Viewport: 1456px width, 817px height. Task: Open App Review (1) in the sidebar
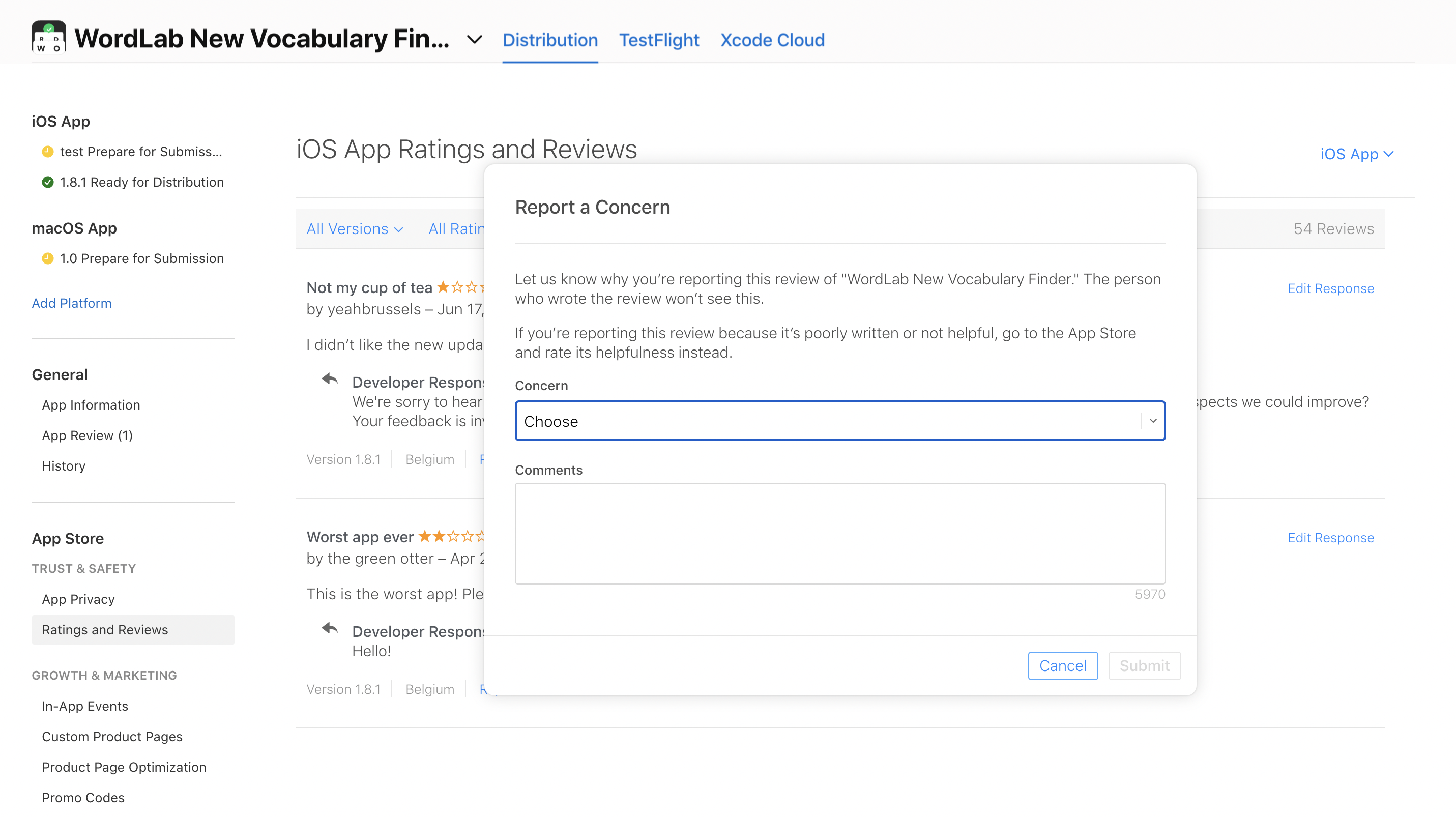[87, 435]
